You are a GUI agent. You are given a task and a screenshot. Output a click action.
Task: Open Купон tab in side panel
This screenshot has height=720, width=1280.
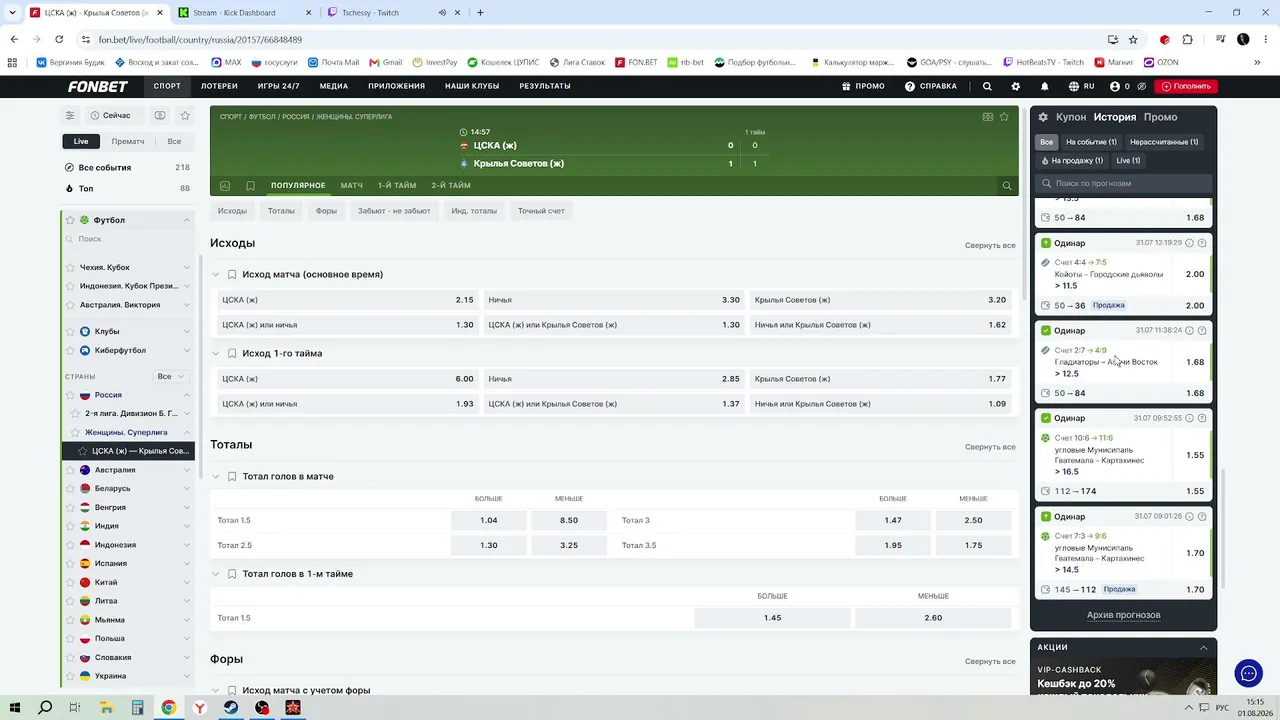pos(1071,117)
